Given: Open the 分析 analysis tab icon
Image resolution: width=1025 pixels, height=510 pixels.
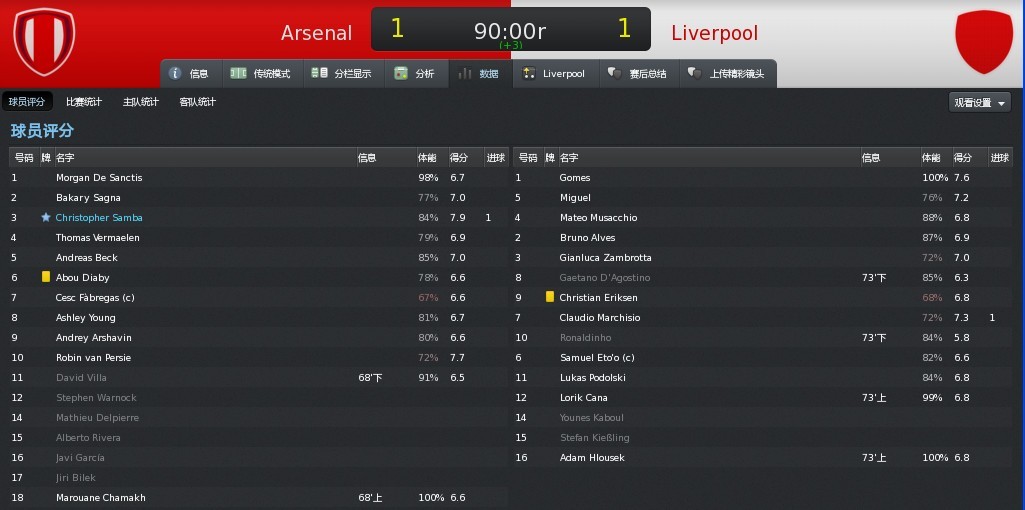Looking at the screenshot, I should (x=401, y=73).
